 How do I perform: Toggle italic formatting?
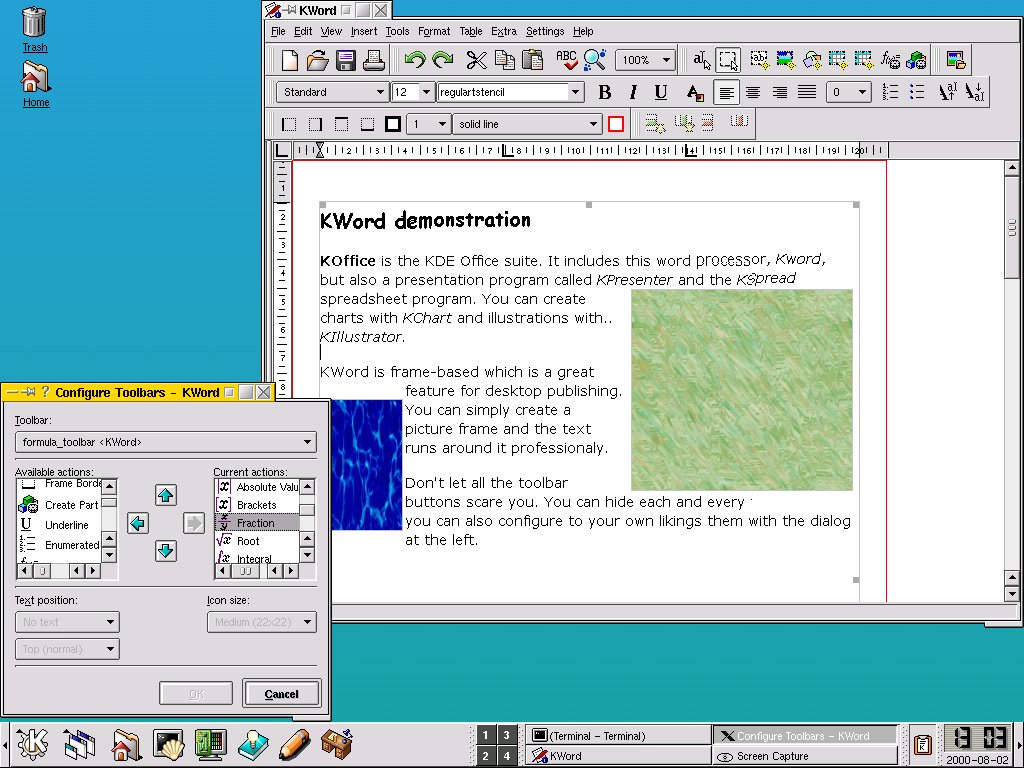[x=632, y=93]
